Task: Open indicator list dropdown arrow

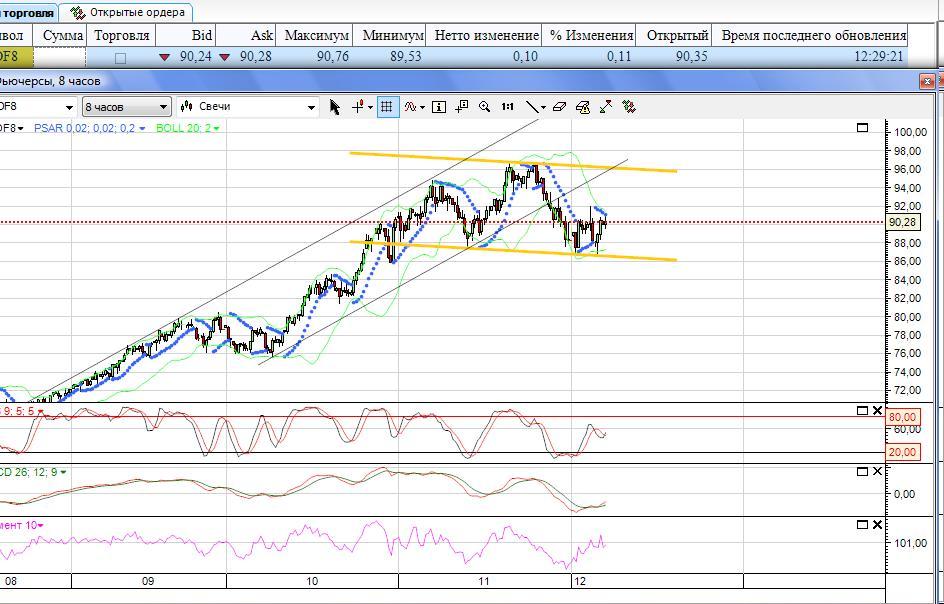Action: (423, 108)
